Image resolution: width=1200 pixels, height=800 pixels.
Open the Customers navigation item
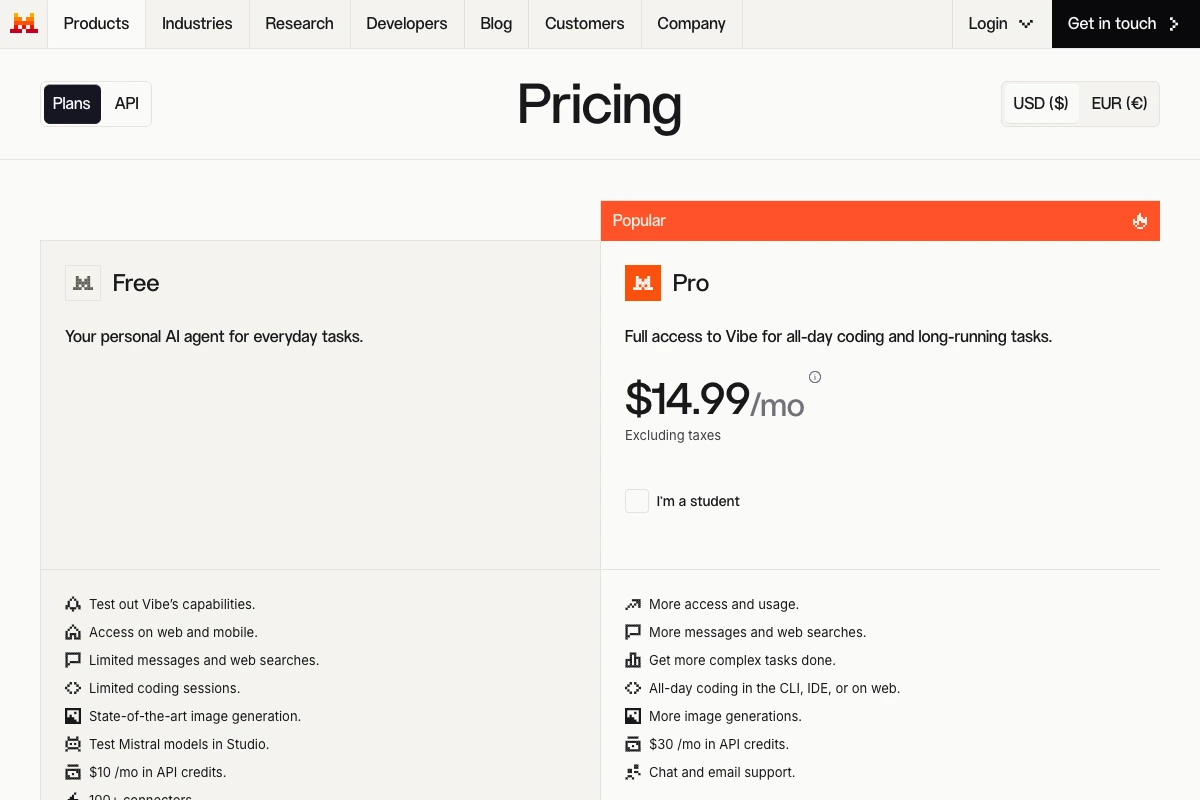pos(585,24)
